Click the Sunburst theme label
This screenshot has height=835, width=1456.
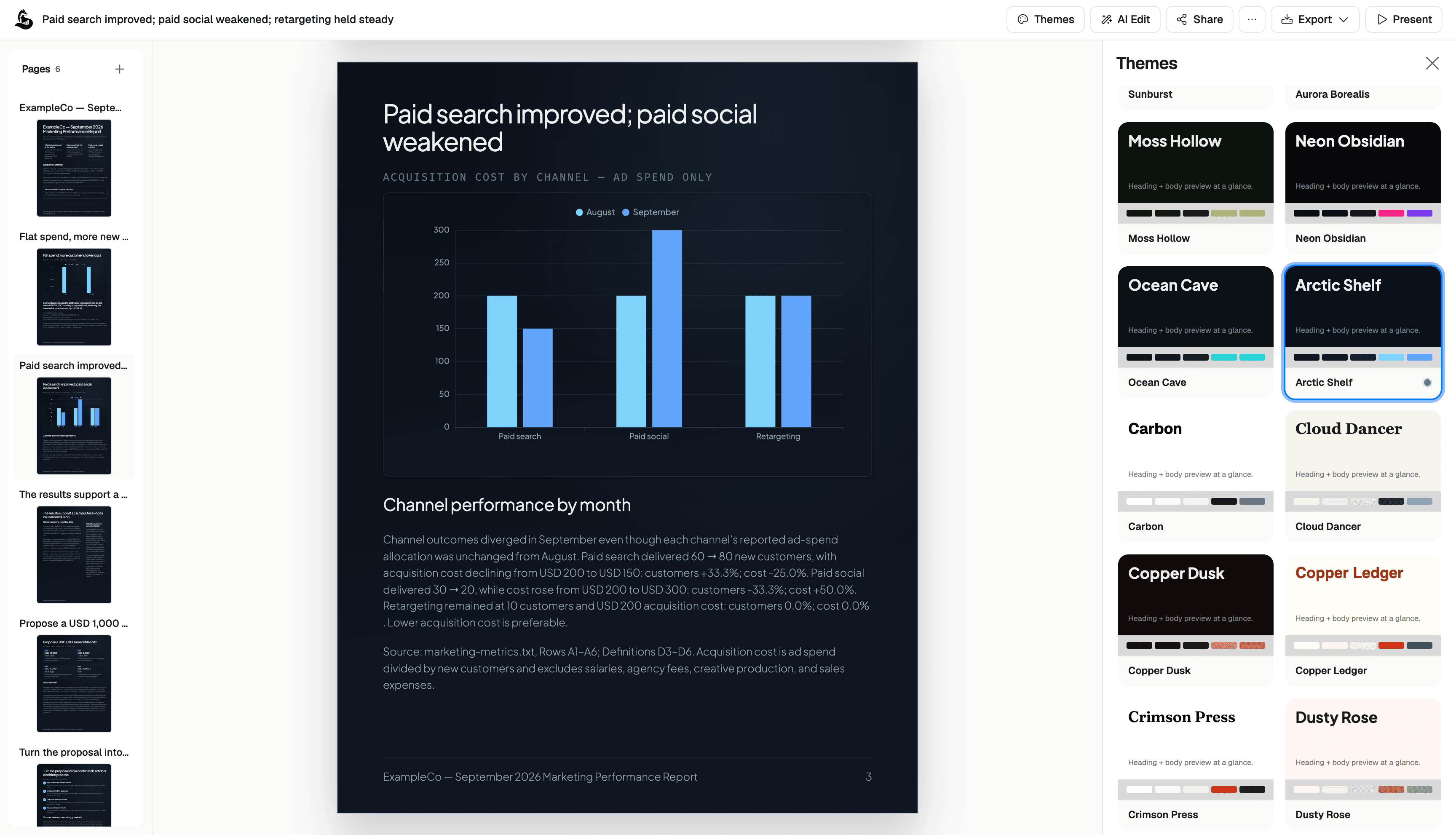pos(1150,94)
